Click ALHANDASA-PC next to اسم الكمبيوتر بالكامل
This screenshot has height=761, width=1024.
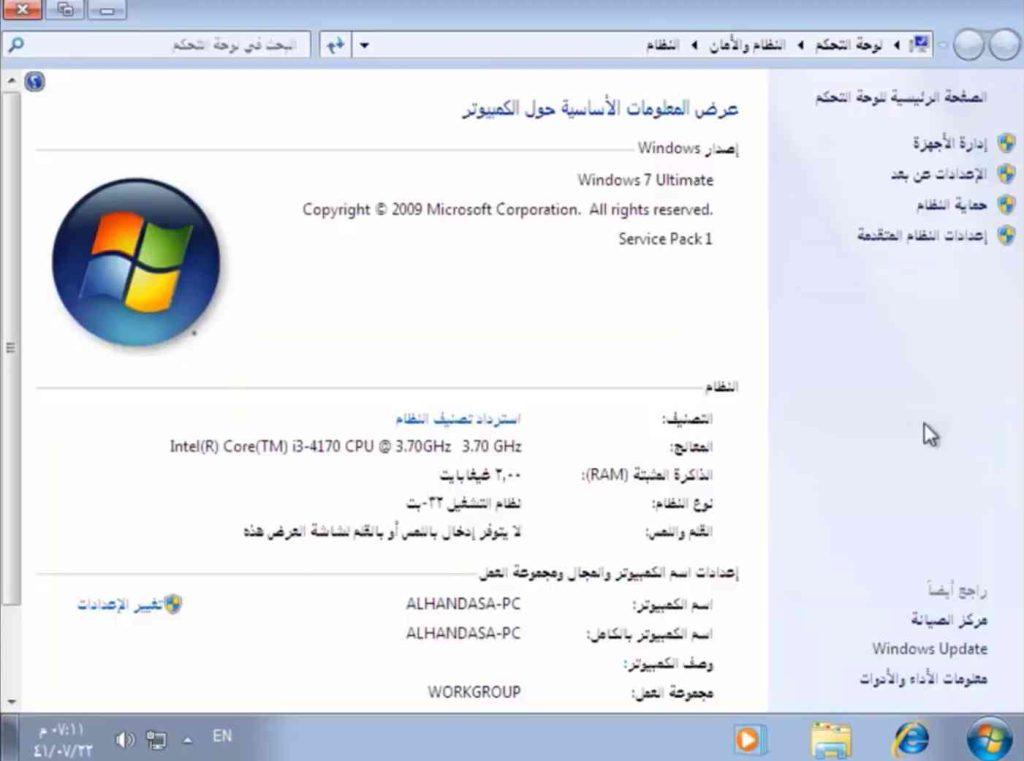463,633
